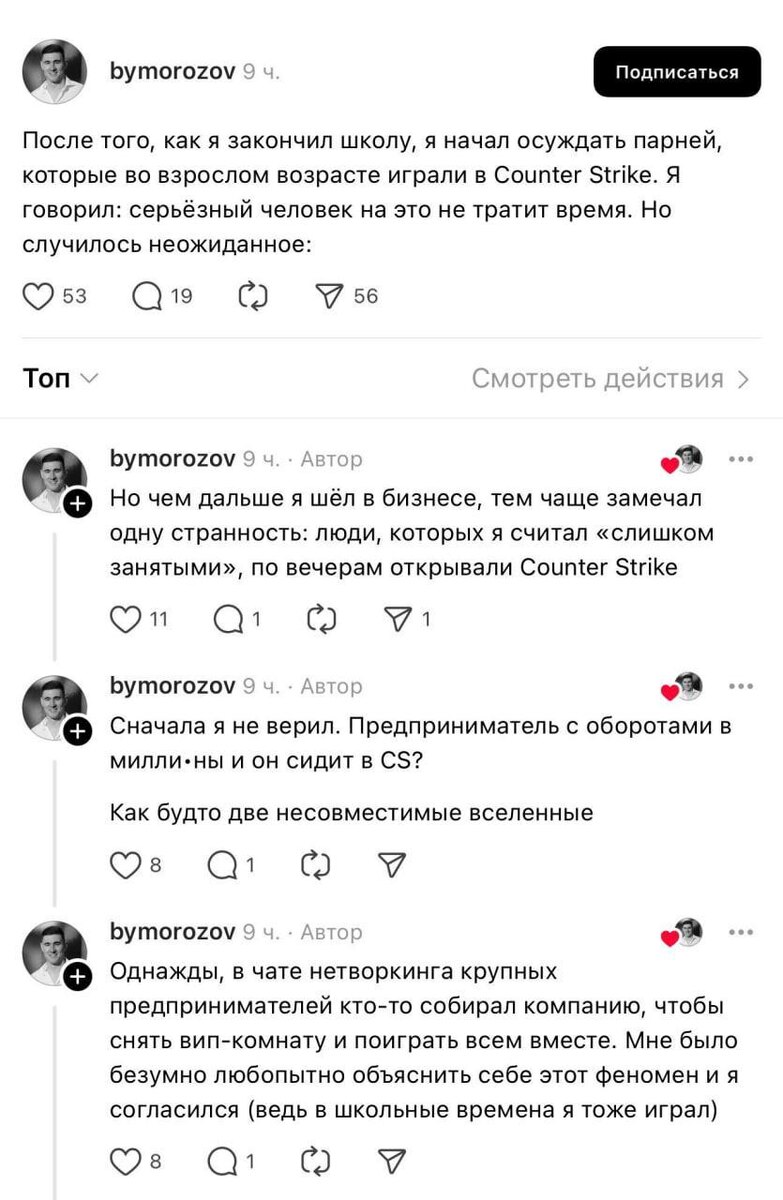Image resolution: width=783 pixels, height=1200 pixels.
Task: Select the share icon showing 56 shares
Action: 331,294
